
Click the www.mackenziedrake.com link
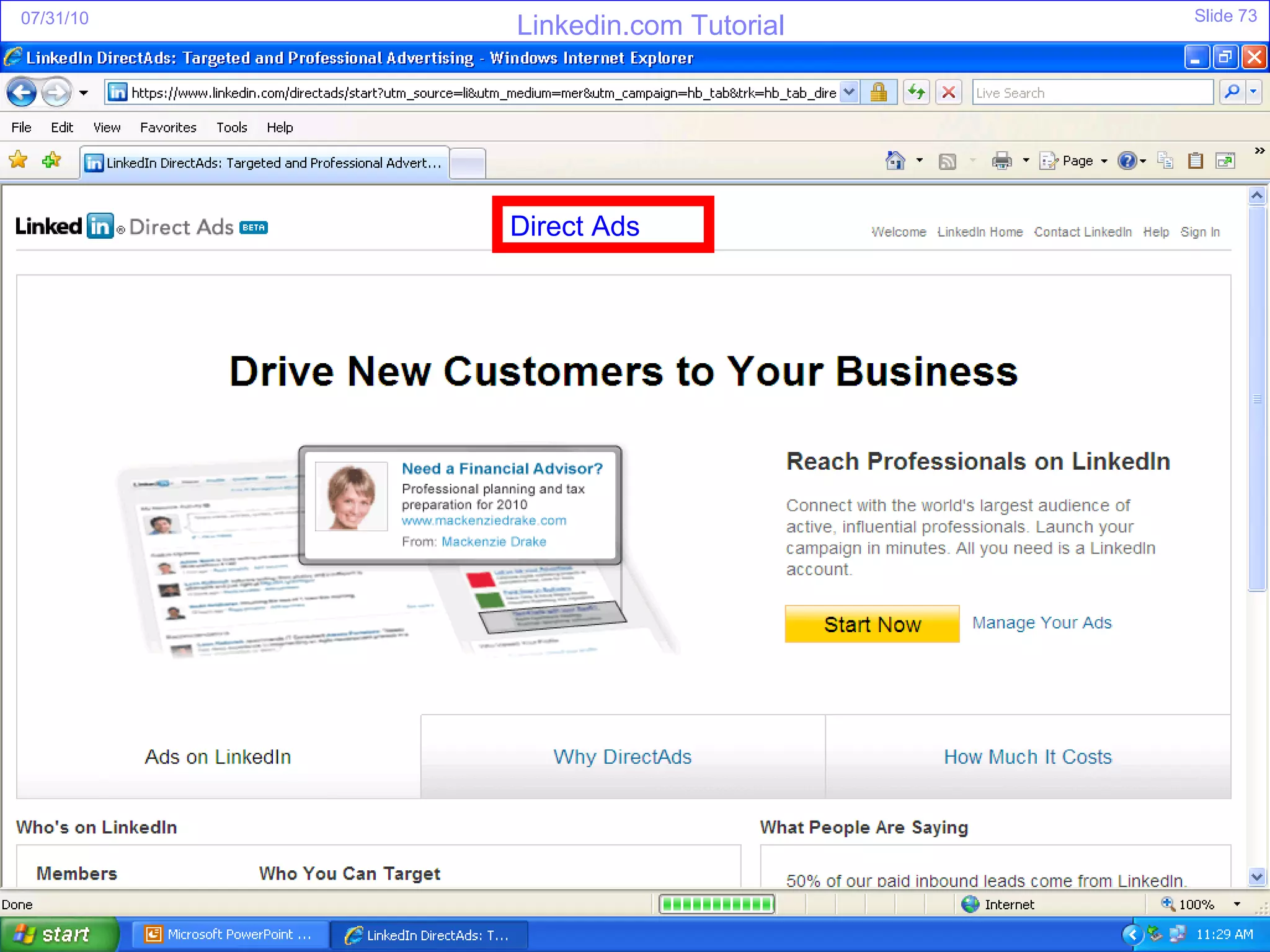[484, 521]
